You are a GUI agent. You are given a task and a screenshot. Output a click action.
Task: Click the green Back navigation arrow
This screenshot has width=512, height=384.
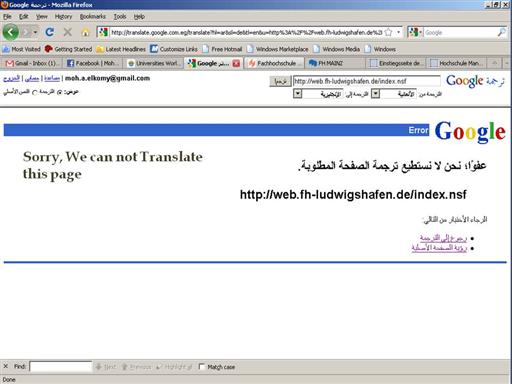(x=10, y=32)
